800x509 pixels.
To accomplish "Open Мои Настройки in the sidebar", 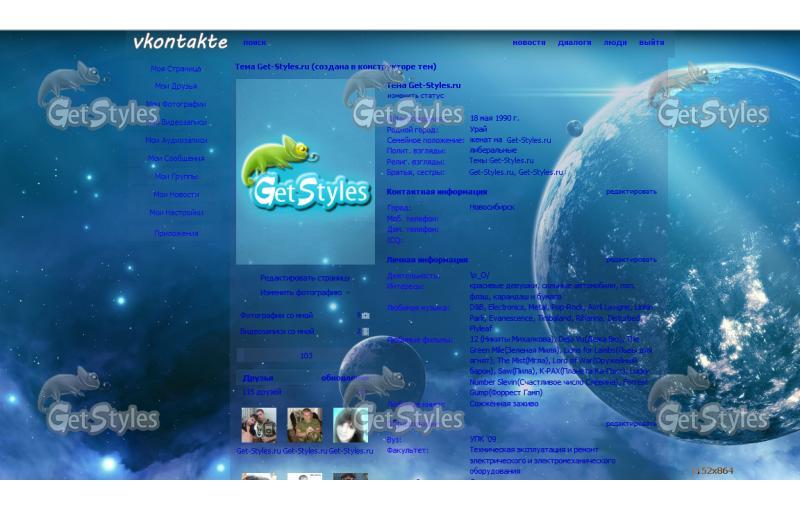I will [x=176, y=212].
